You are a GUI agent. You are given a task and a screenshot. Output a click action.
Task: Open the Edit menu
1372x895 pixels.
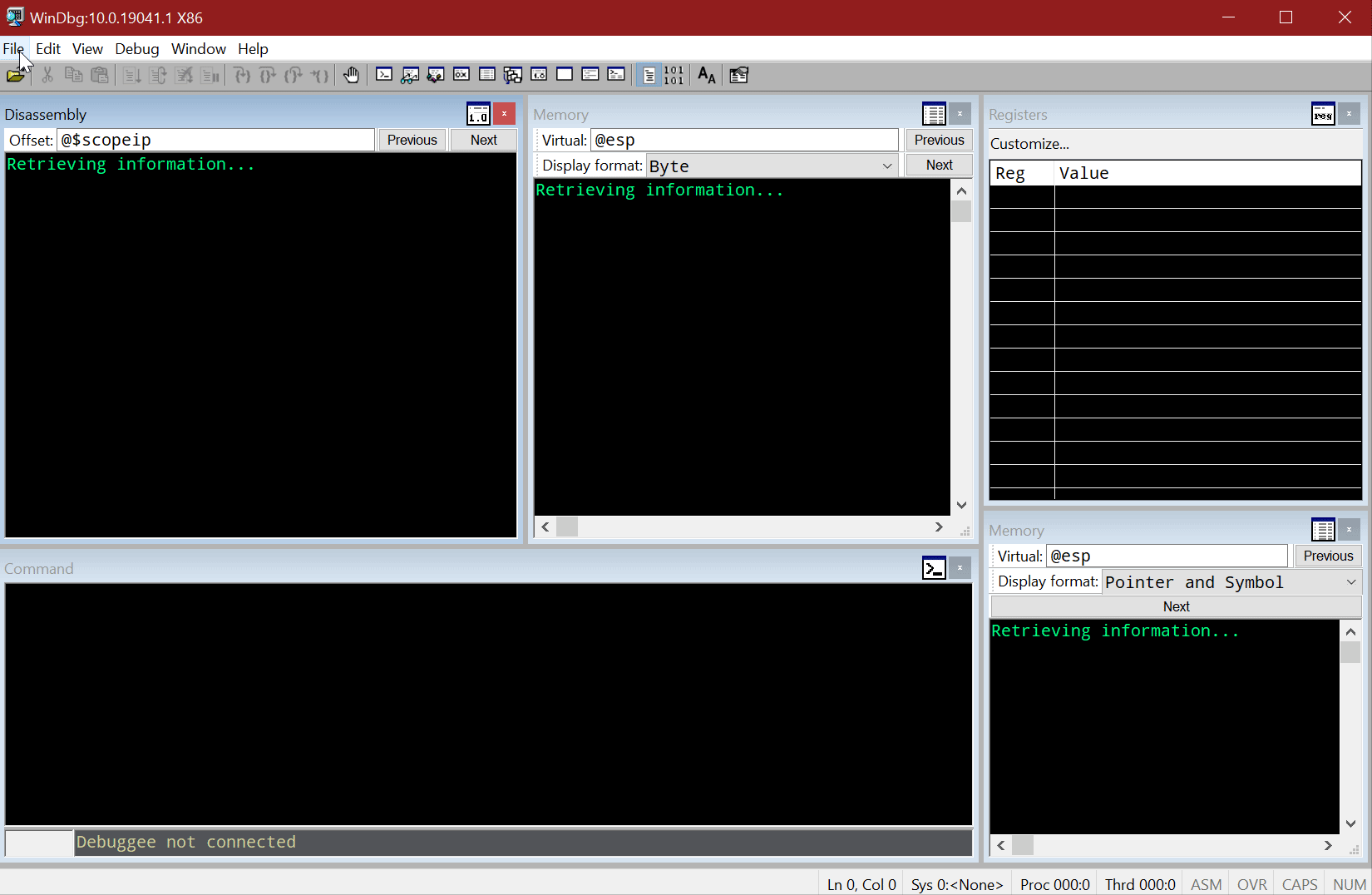click(x=48, y=49)
